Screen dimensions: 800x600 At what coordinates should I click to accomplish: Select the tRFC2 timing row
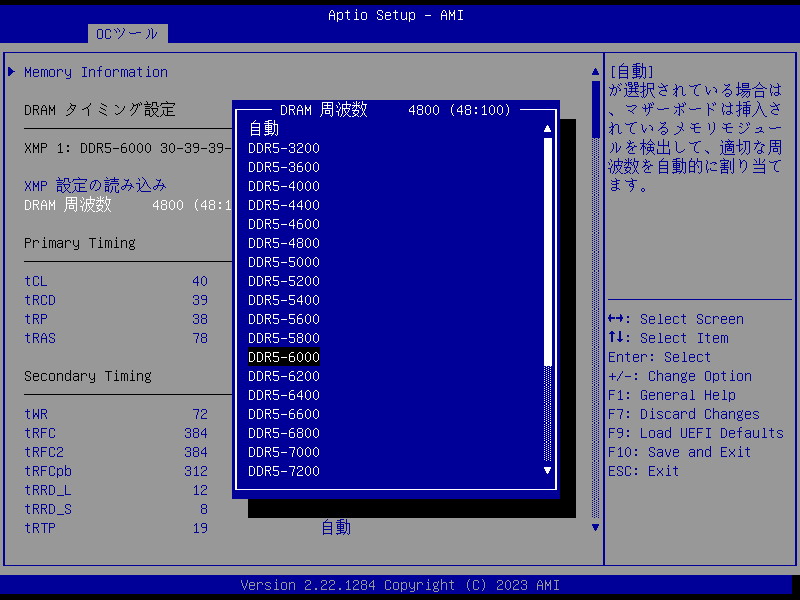point(116,452)
